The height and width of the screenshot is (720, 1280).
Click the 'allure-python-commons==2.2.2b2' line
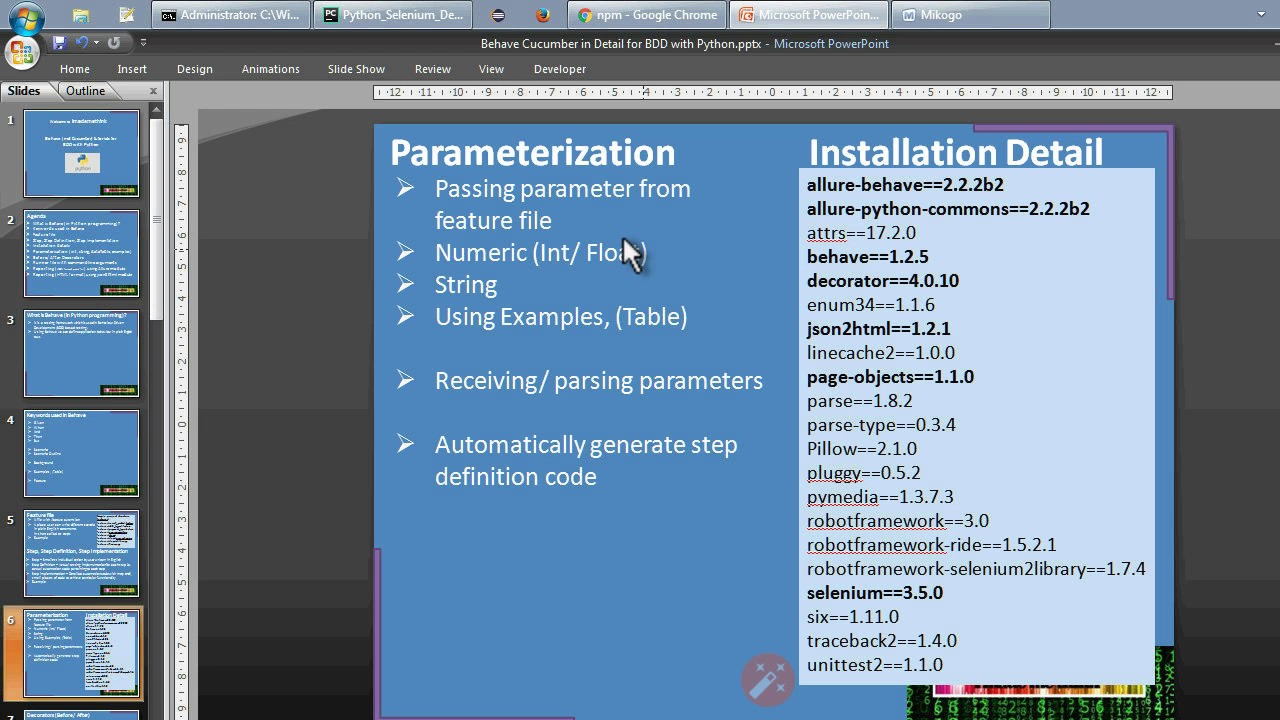tap(948, 209)
